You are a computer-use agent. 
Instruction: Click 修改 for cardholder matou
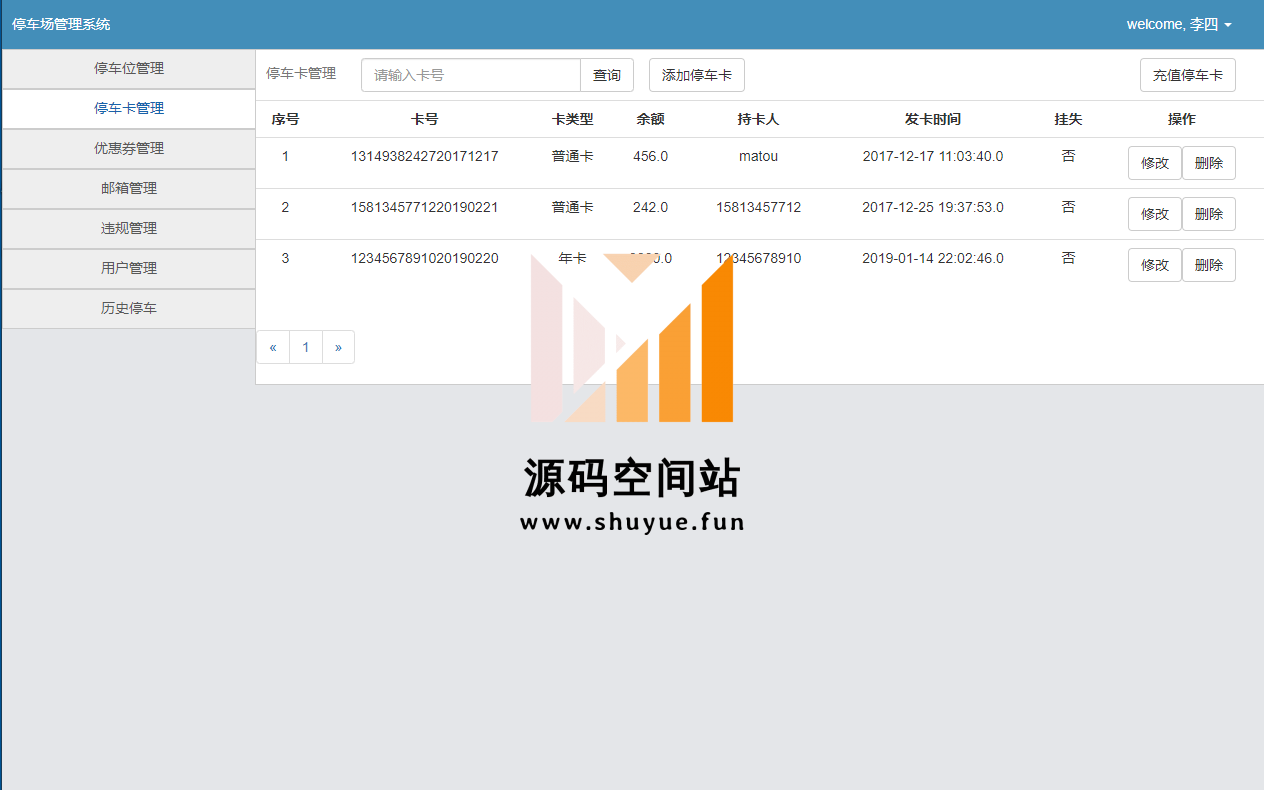pos(1155,163)
